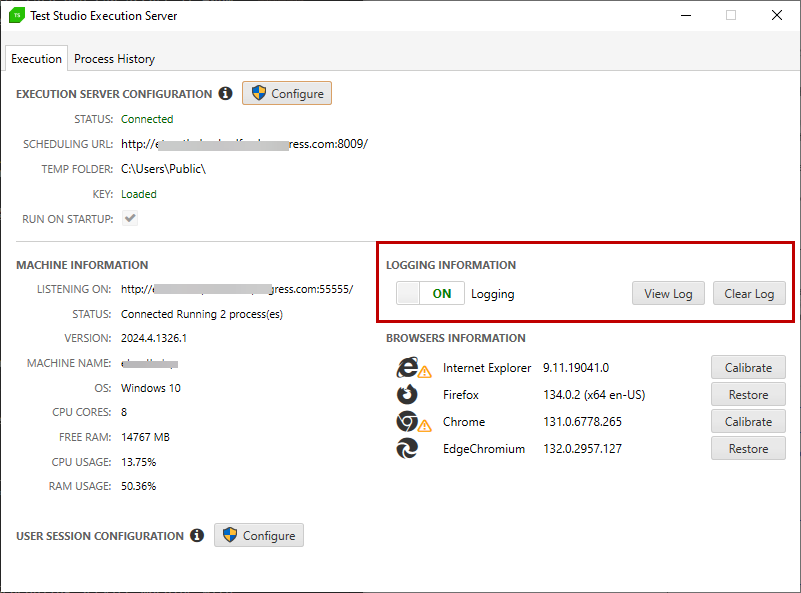The height and width of the screenshot is (593, 801).
Task: Click the OS value Windows 10
Action: click(151, 388)
